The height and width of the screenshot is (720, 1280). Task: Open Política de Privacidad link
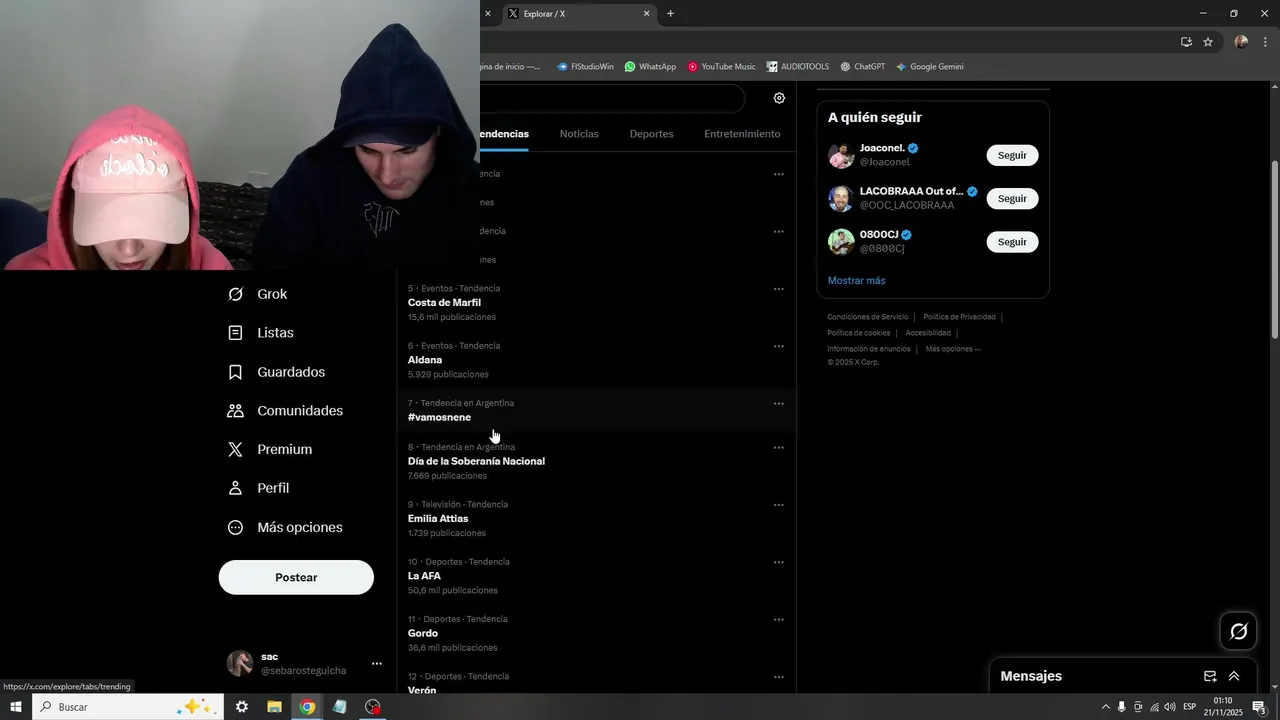click(959, 317)
